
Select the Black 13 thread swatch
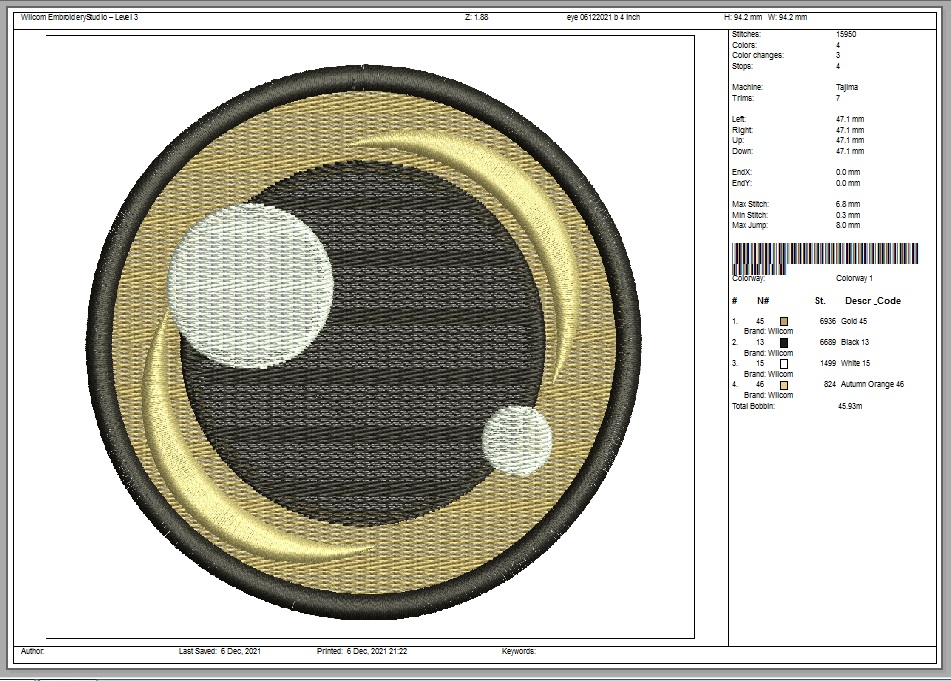point(784,342)
